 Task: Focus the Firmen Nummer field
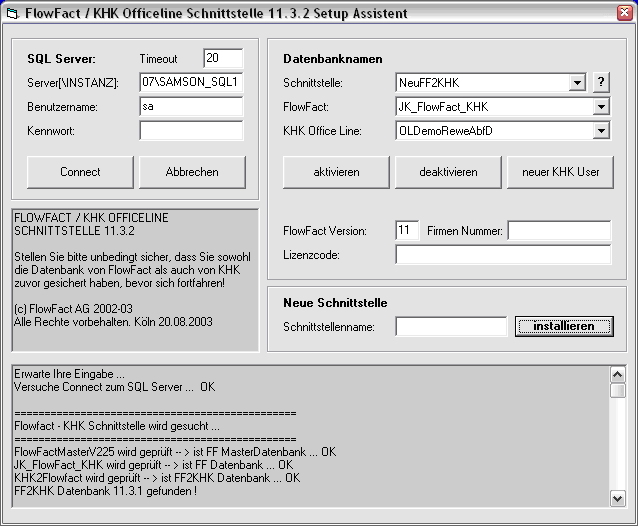(x=559, y=231)
